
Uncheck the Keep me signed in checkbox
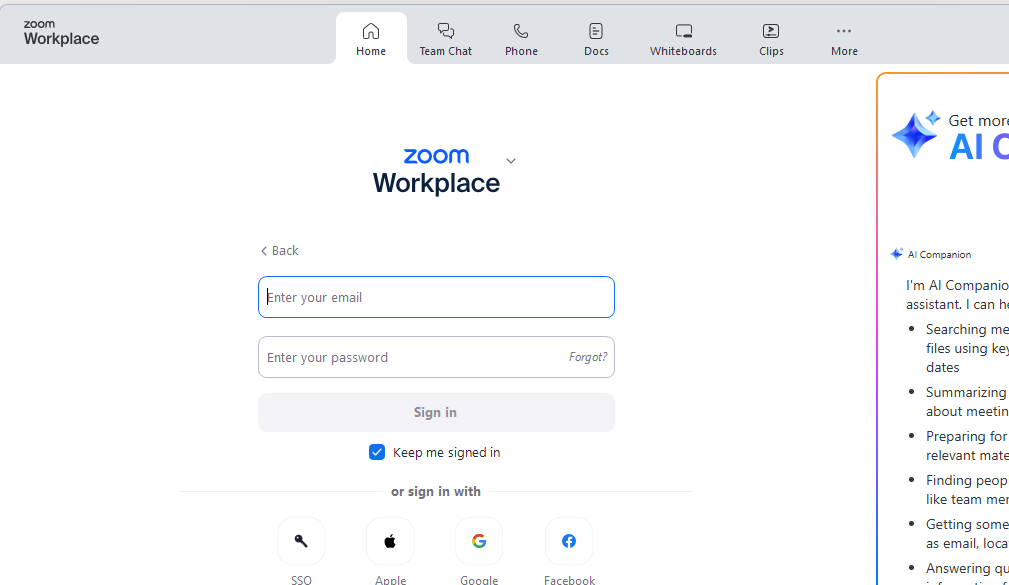tap(377, 452)
